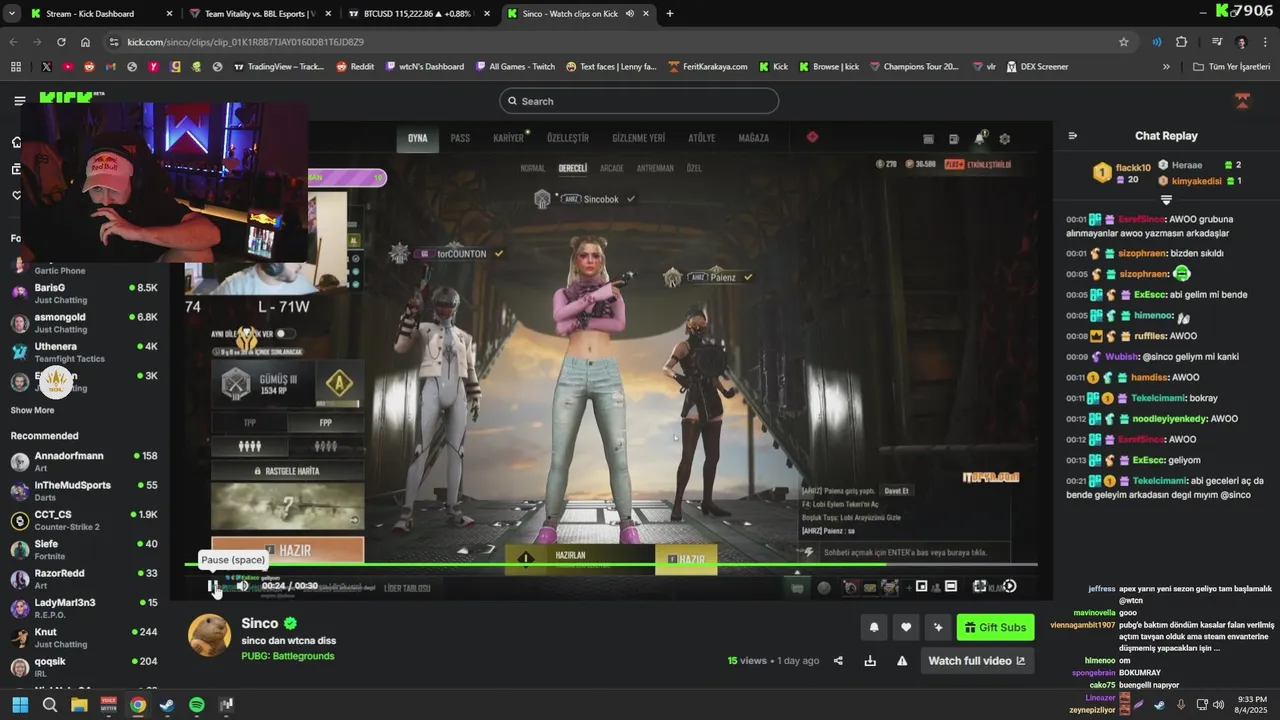Click the browser back arrow
Viewport: 1280px width, 720px height.
pyautogui.click(x=13, y=42)
